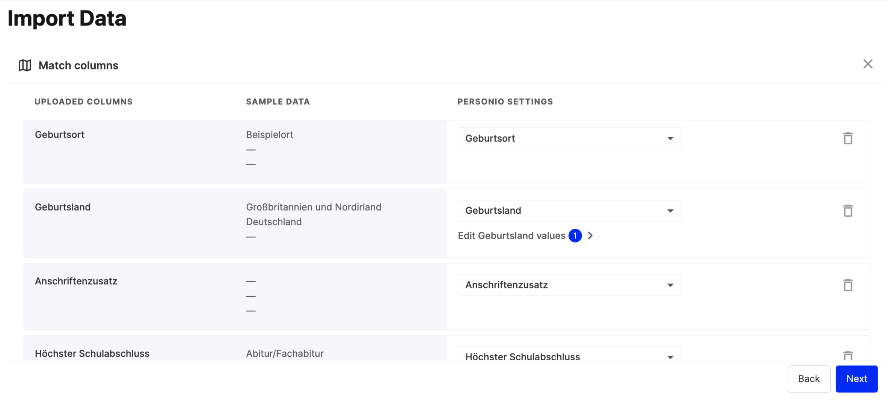This screenshot has height=410, width=890.
Task: Close the Match columns panel
Action: (868, 64)
